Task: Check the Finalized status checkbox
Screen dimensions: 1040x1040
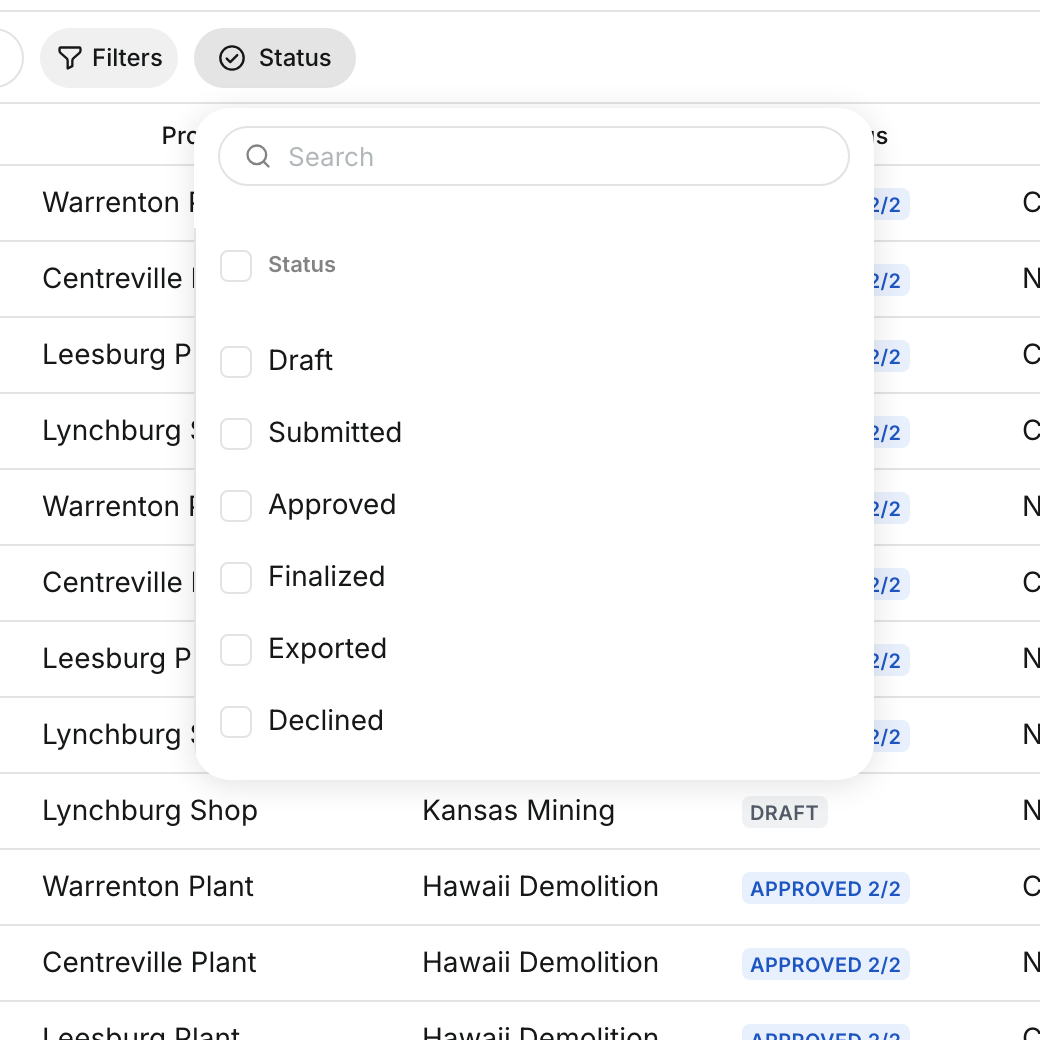Action: [x=236, y=578]
